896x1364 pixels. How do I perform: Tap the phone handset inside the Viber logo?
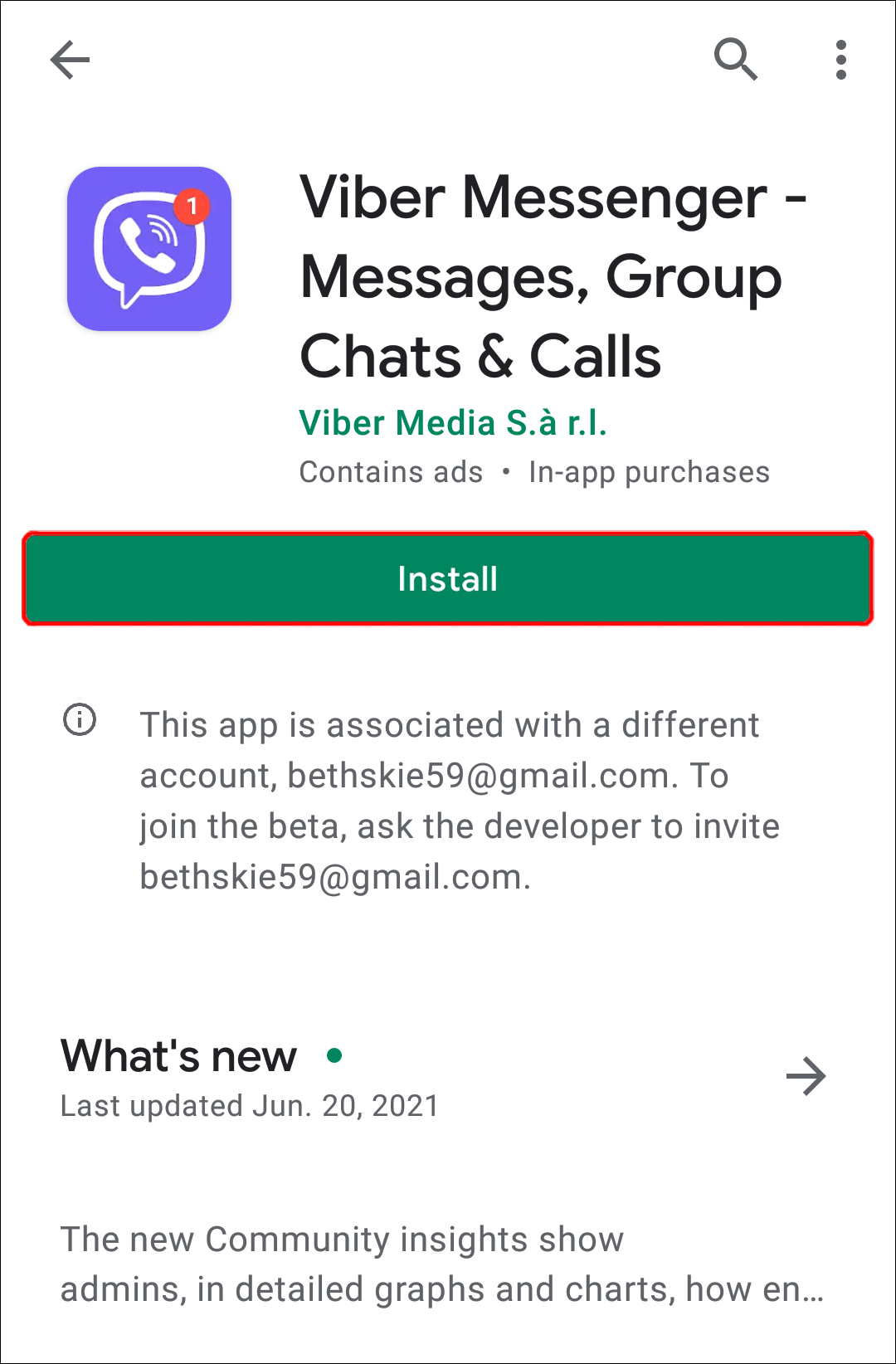[147, 246]
